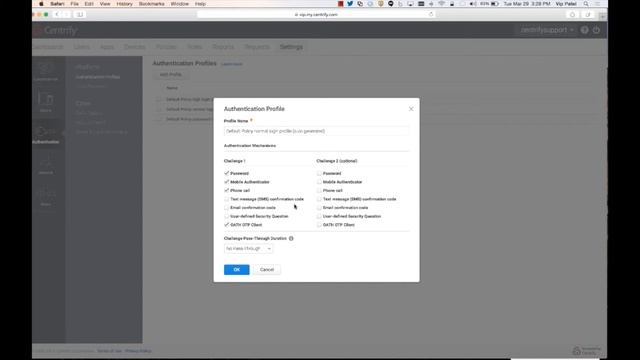Open the Requests tab in Centrify
Screen dimensions: 640x360
(x=257, y=47)
